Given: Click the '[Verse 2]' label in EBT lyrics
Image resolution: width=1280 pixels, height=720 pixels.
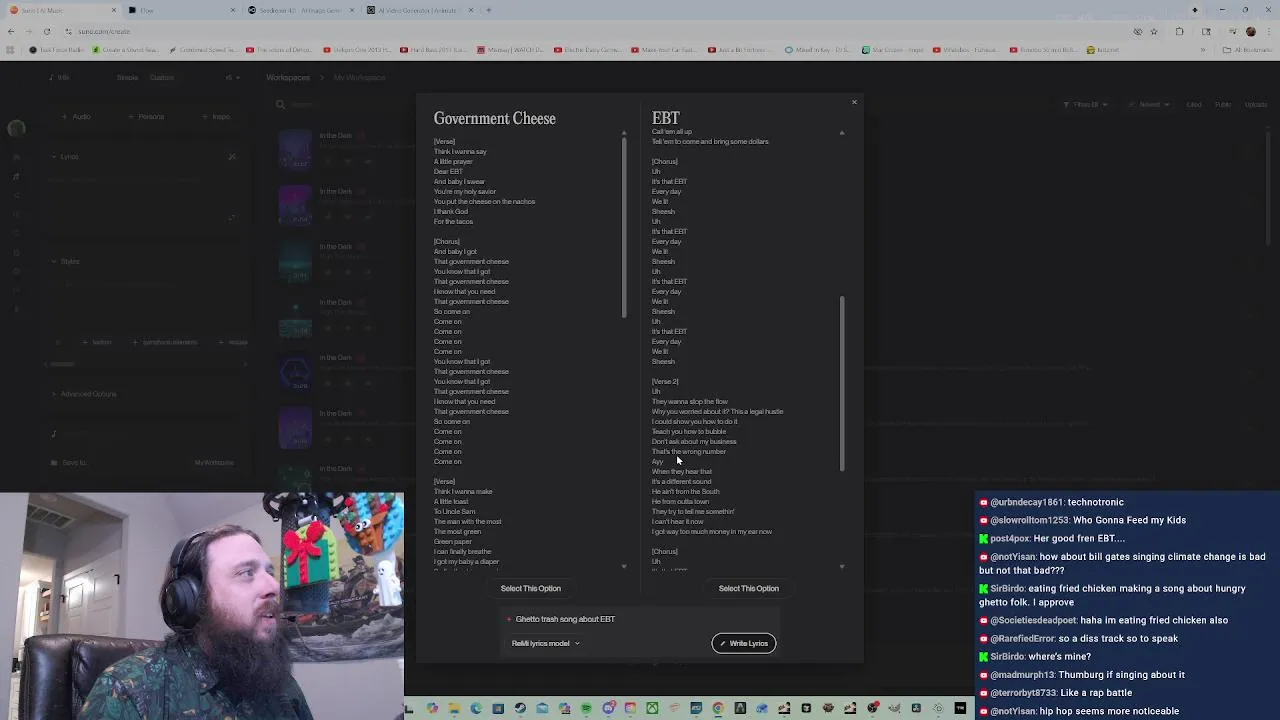Looking at the screenshot, I should (665, 381).
